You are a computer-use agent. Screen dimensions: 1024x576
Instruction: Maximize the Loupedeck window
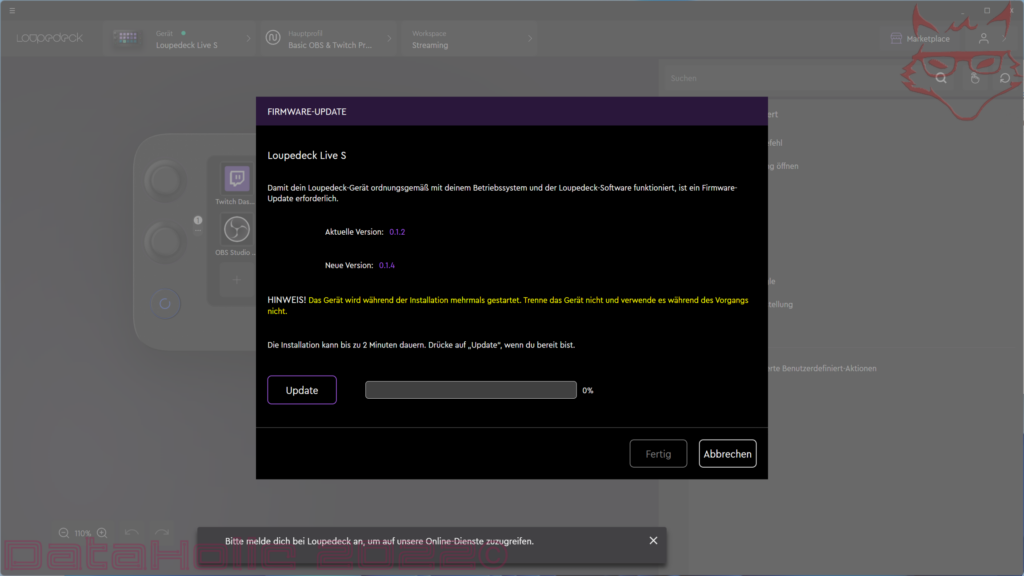pyautogui.click(x=987, y=10)
